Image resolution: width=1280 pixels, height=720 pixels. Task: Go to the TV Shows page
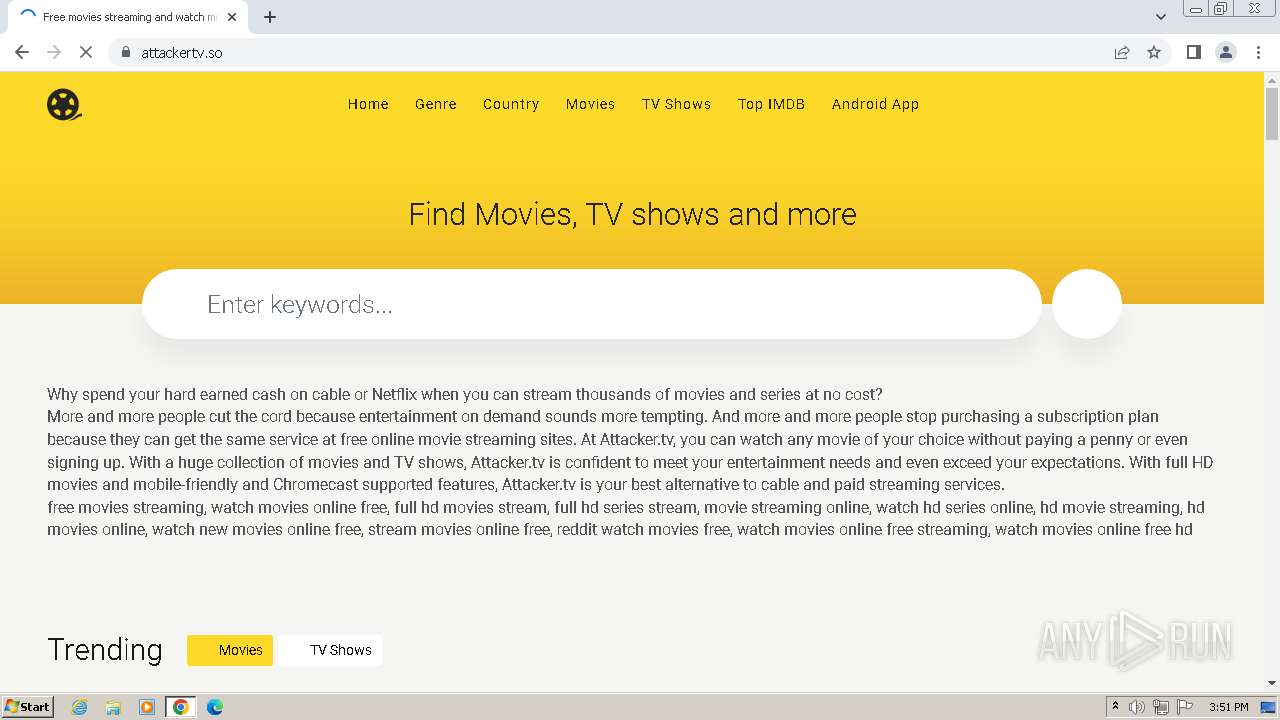pyautogui.click(x=676, y=104)
